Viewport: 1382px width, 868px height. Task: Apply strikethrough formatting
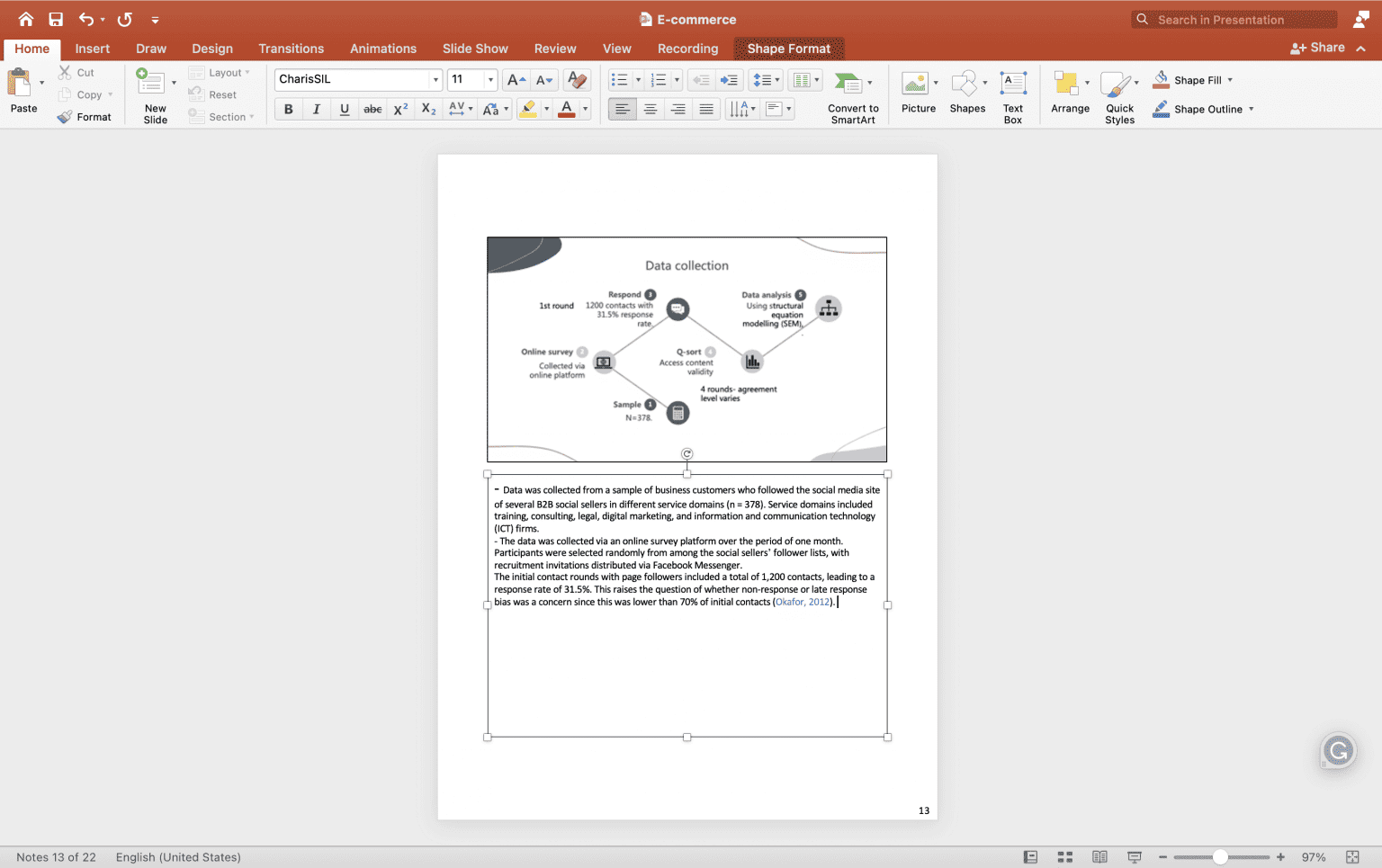372,109
